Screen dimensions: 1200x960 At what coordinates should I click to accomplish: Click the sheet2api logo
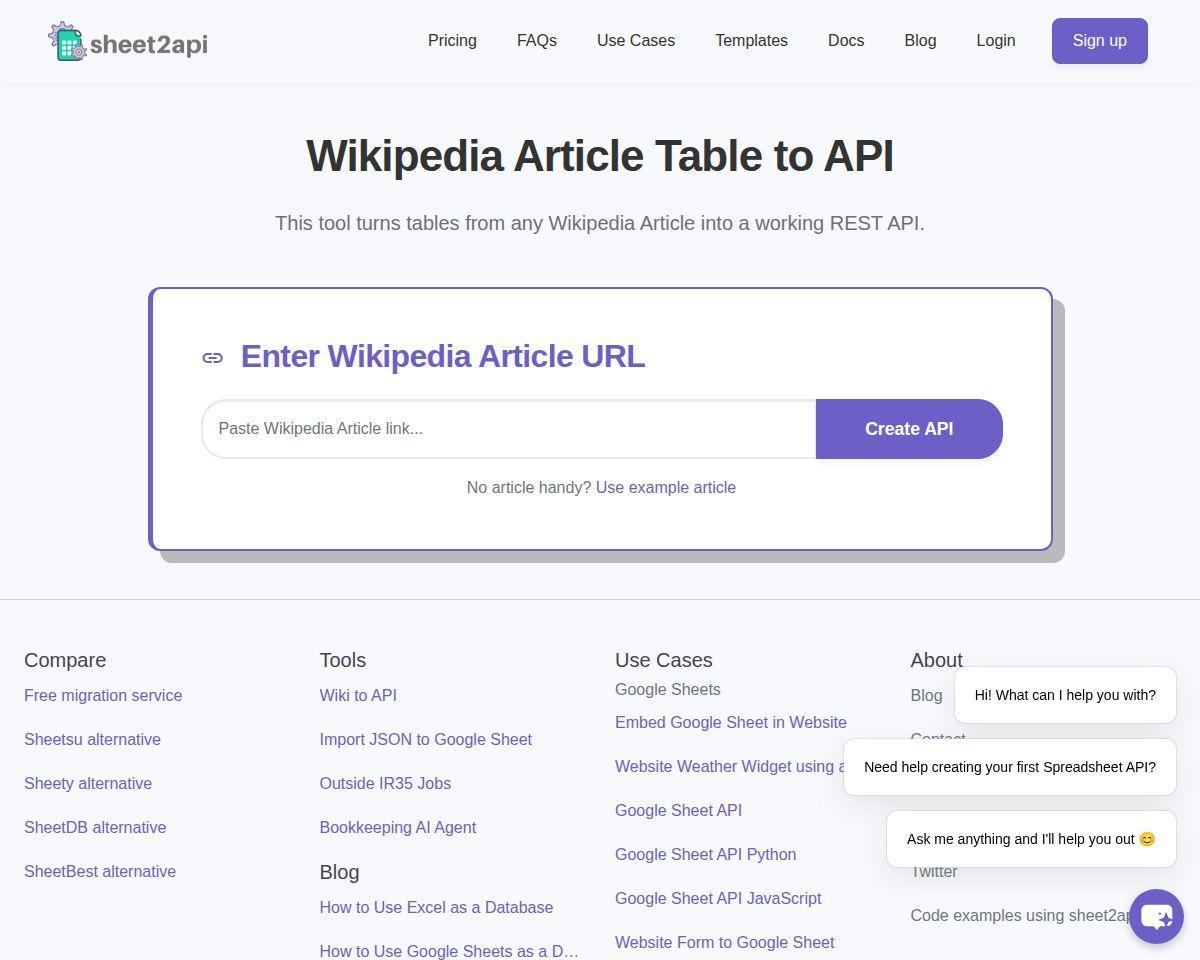coord(128,42)
